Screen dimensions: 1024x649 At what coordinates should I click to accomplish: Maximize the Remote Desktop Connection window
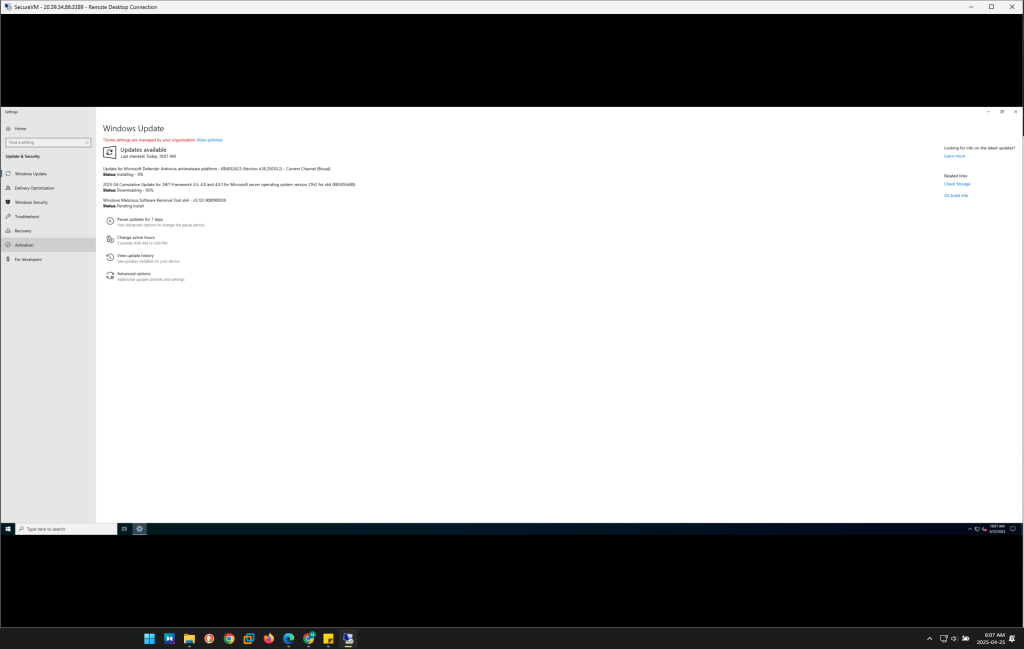(x=991, y=7)
